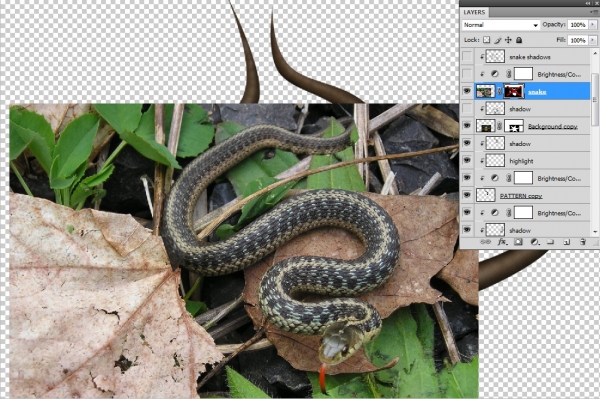This screenshot has width=600, height=399.
Task: Open the new fill or adjustment layer icon
Action: click(x=535, y=242)
